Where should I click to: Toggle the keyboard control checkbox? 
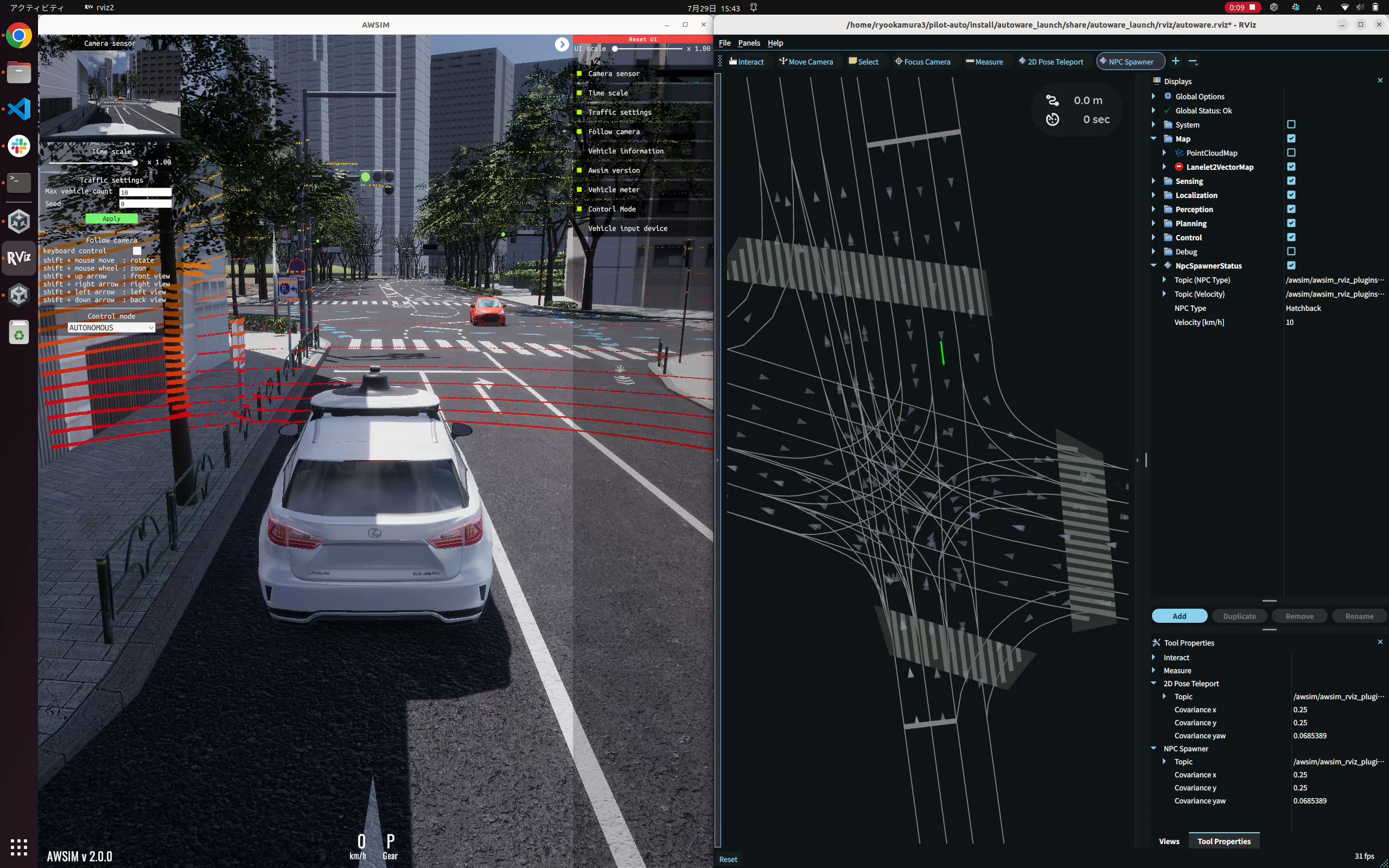[x=137, y=251]
